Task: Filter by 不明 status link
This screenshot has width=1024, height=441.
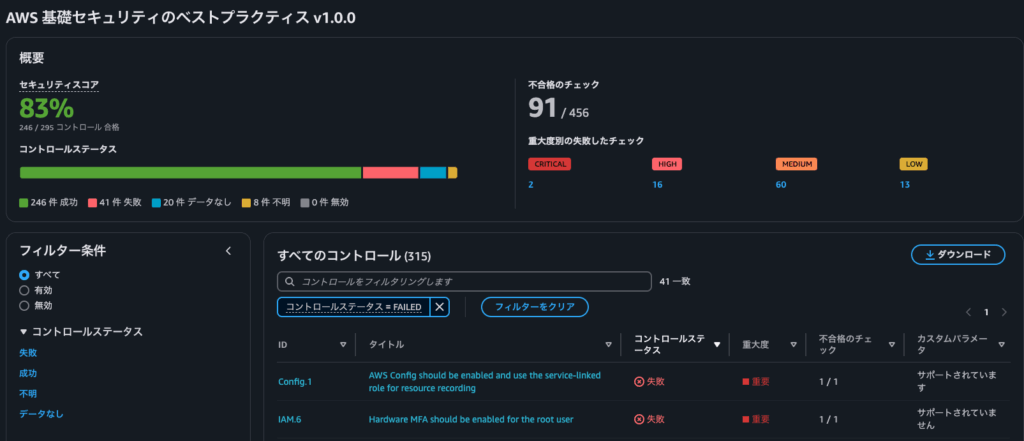Action: pyautogui.click(x=28, y=394)
